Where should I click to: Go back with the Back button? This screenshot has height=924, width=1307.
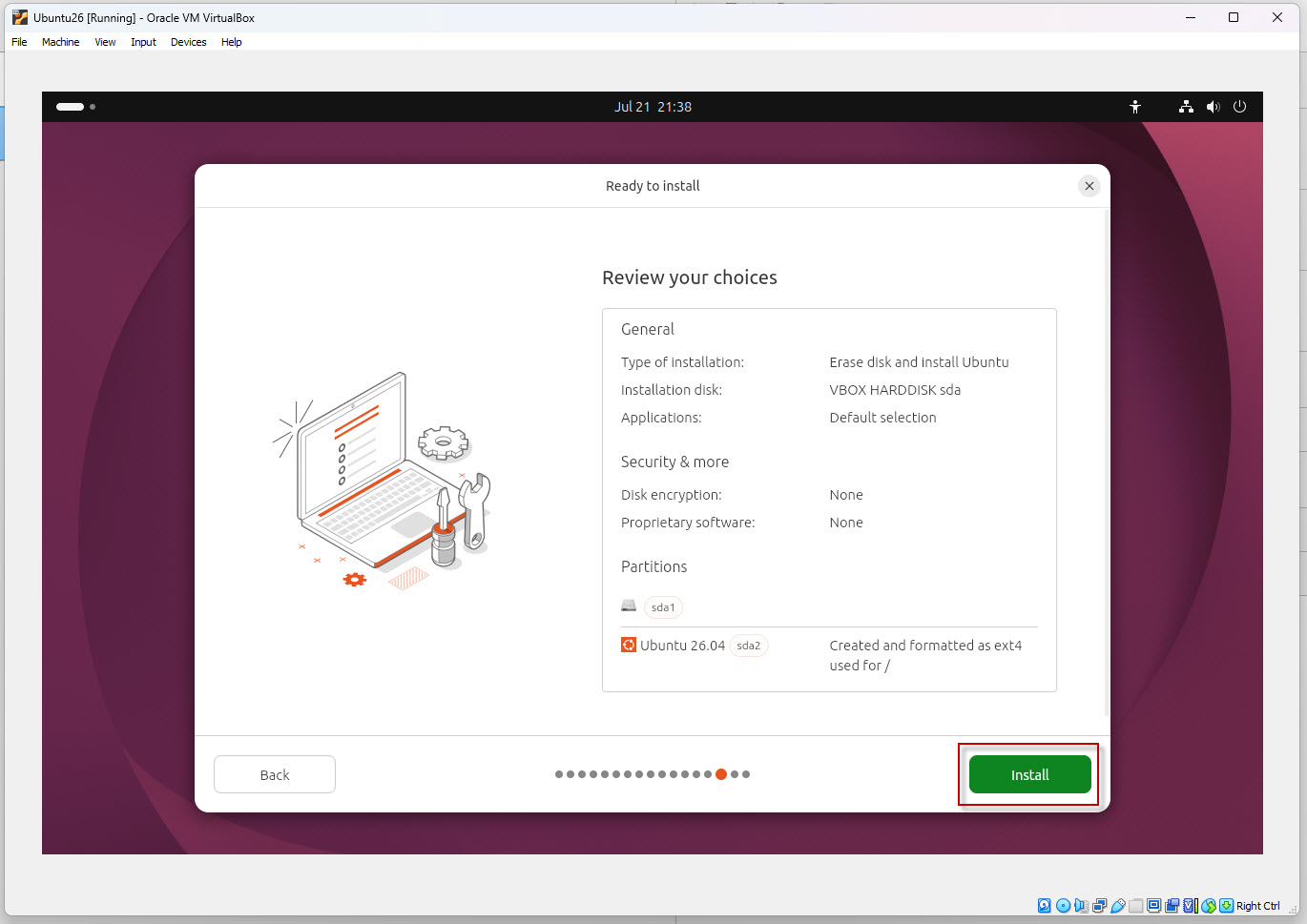pos(275,774)
